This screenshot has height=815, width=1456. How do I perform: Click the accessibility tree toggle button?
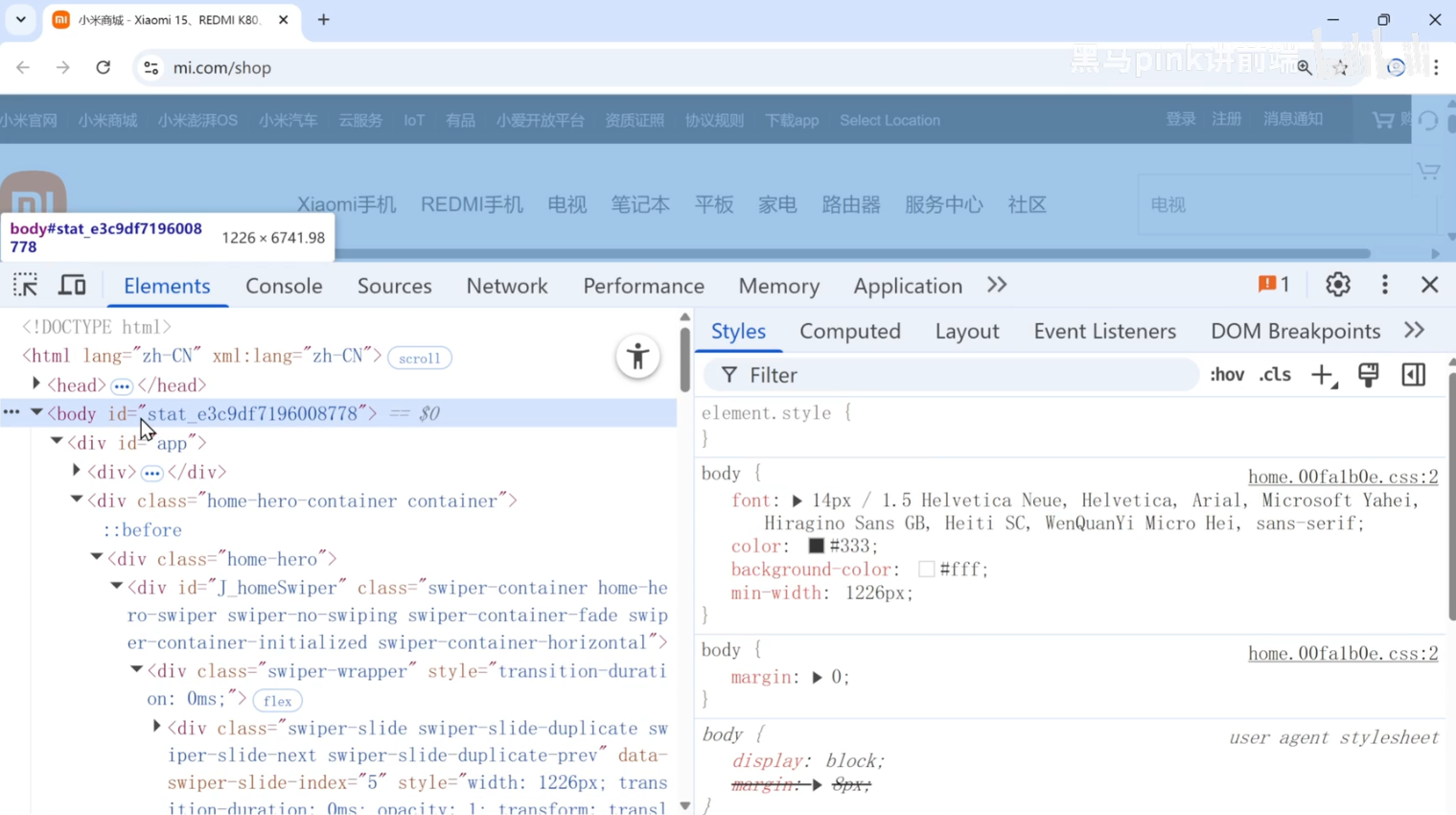pos(637,358)
